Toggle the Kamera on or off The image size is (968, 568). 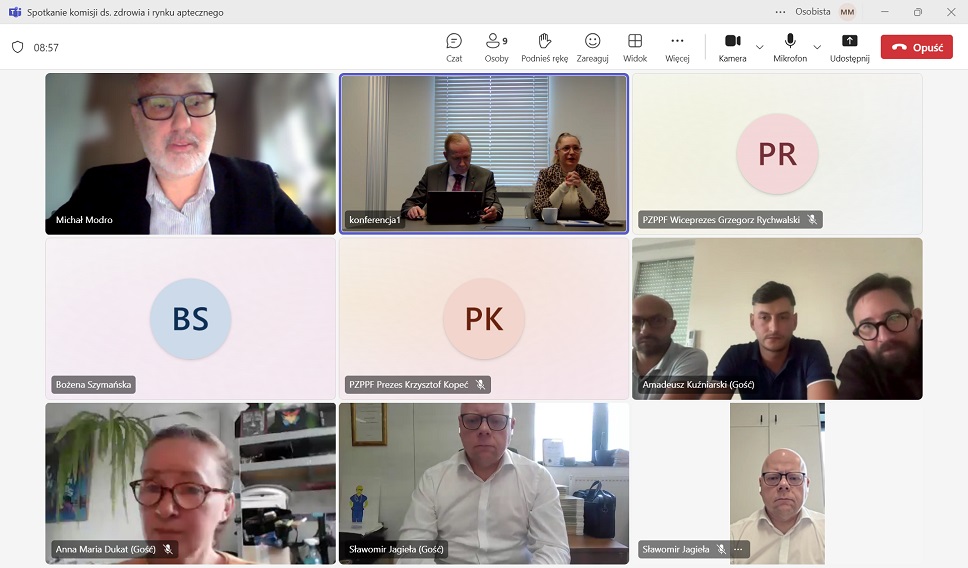(732, 46)
